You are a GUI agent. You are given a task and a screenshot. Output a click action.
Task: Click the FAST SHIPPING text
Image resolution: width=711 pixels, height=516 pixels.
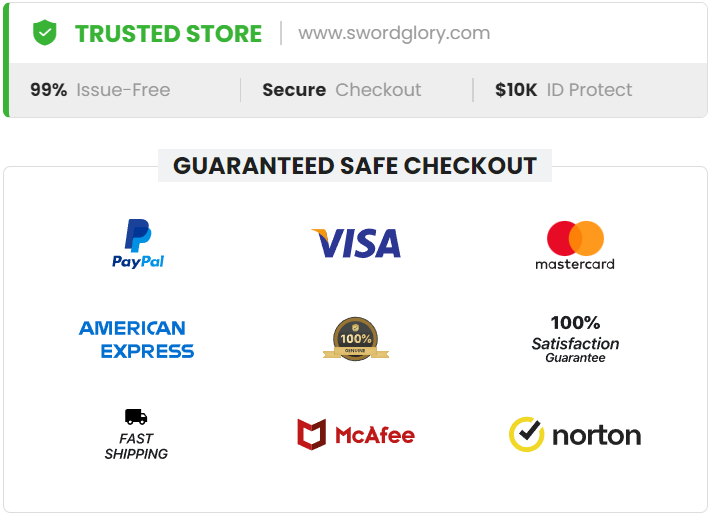[136, 446]
